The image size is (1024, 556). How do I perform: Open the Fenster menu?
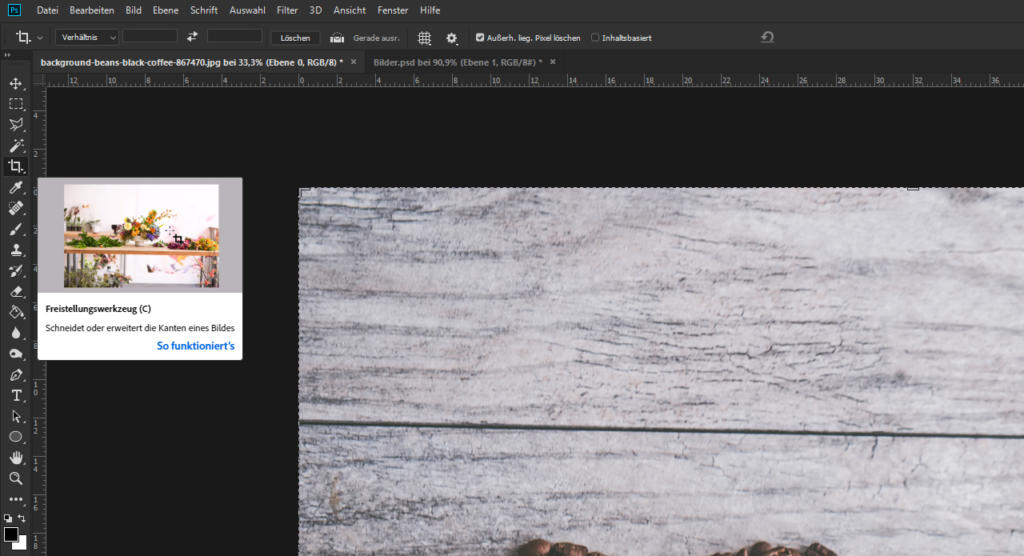392,10
